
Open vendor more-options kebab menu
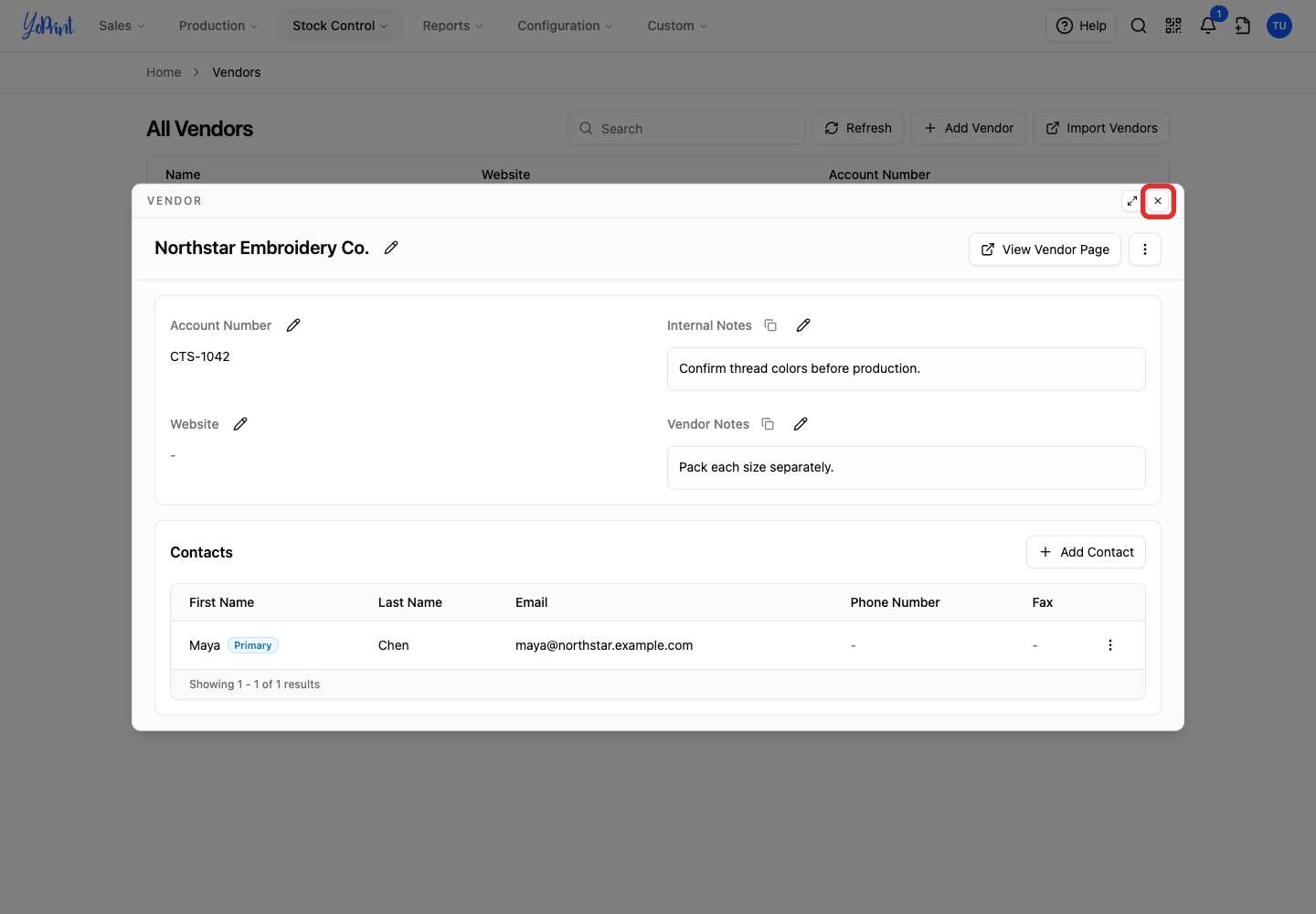[x=1145, y=250]
